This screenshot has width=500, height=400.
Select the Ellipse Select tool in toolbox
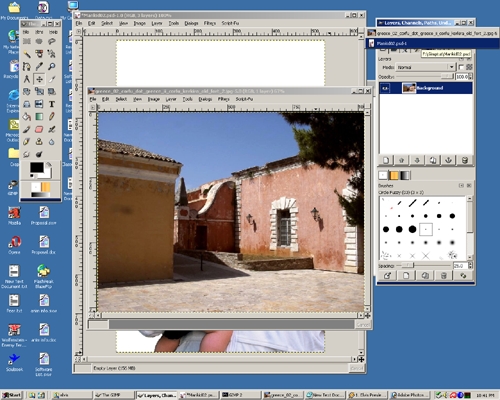(x=39, y=41)
